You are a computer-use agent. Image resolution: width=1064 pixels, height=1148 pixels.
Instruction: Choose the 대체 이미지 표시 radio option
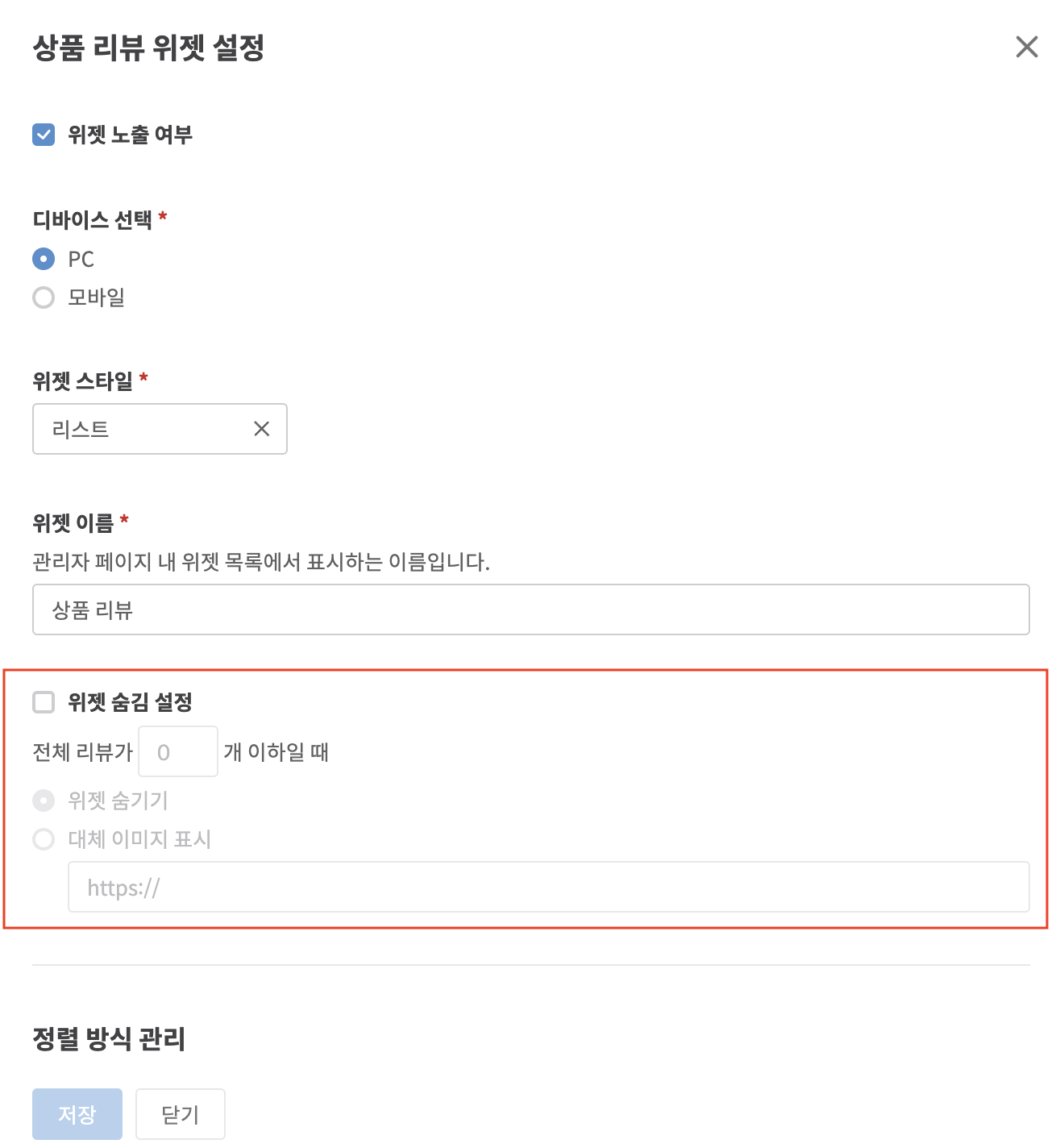pos(44,839)
